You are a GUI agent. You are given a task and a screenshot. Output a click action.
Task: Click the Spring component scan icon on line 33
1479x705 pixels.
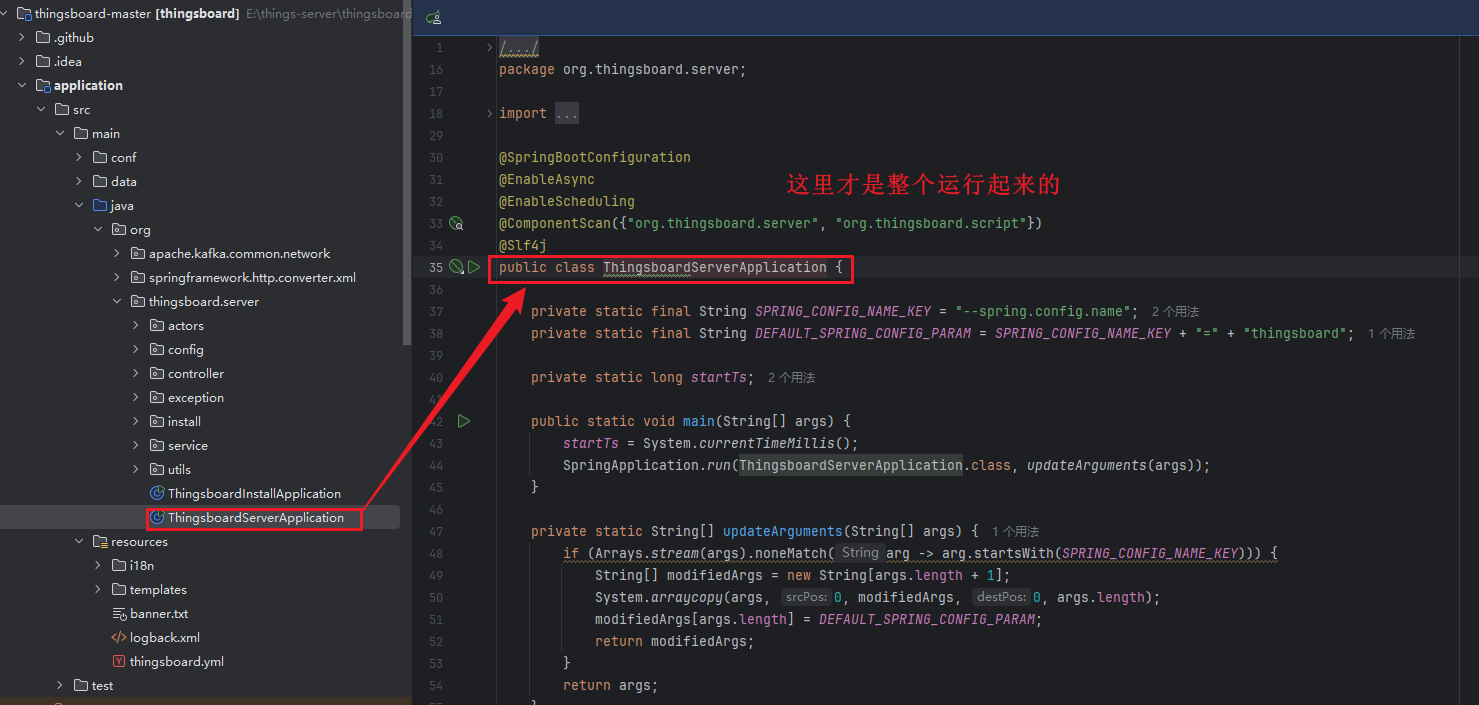(x=456, y=222)
